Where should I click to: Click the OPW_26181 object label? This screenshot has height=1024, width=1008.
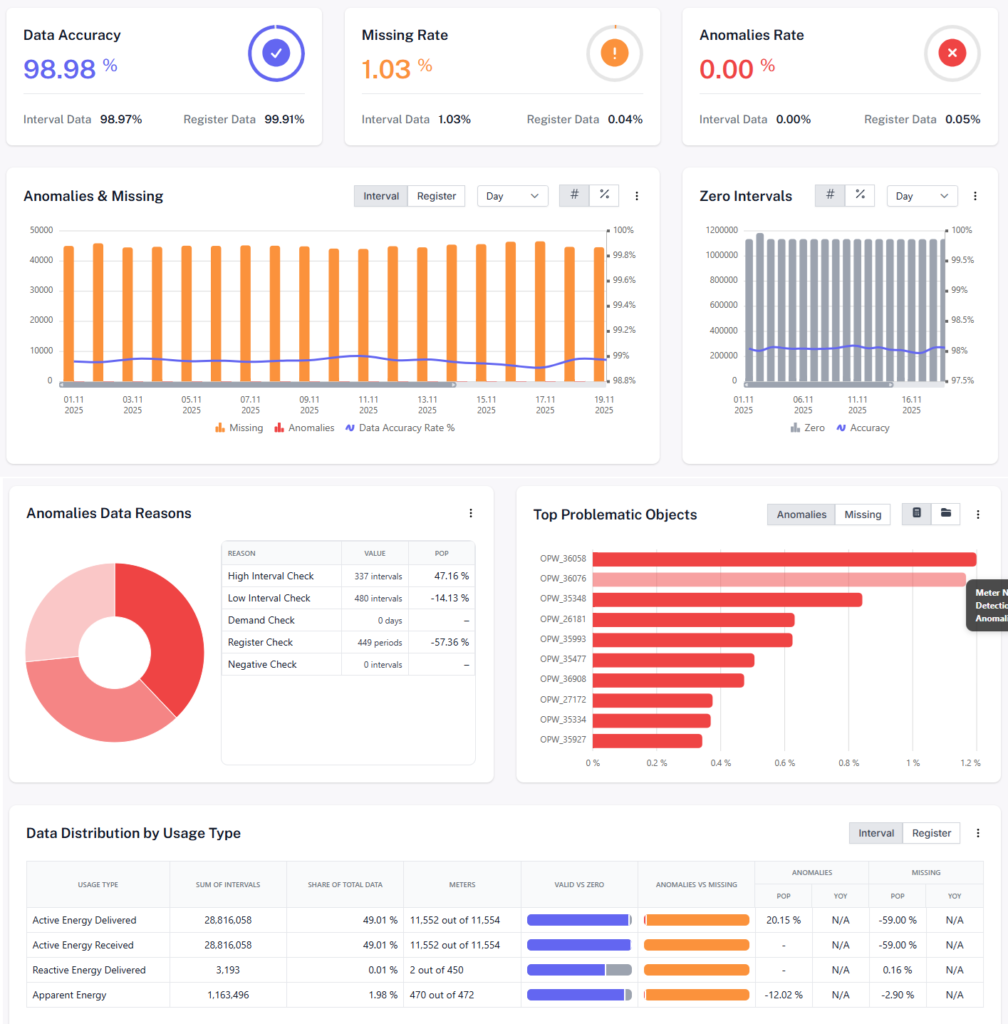[563, 619]
